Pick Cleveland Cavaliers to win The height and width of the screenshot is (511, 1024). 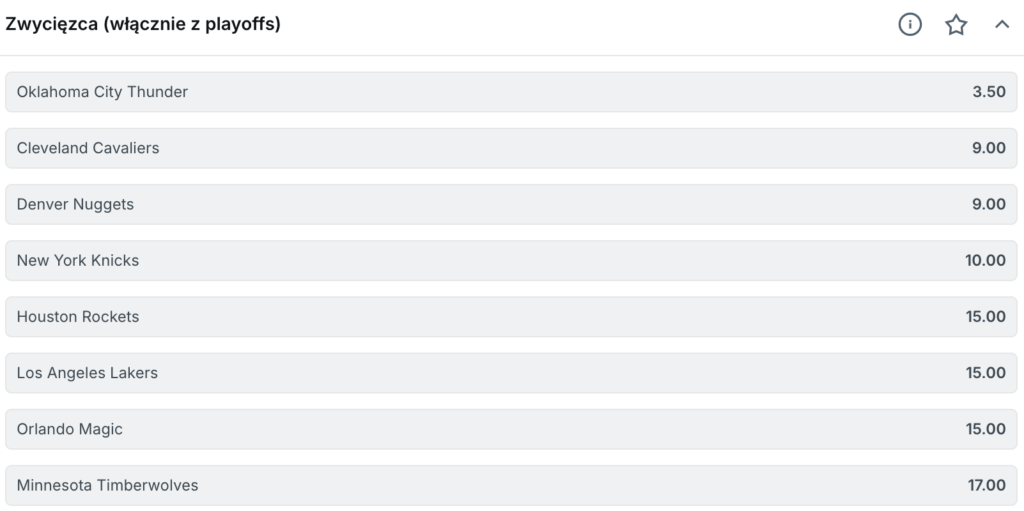tap(510, 148)
